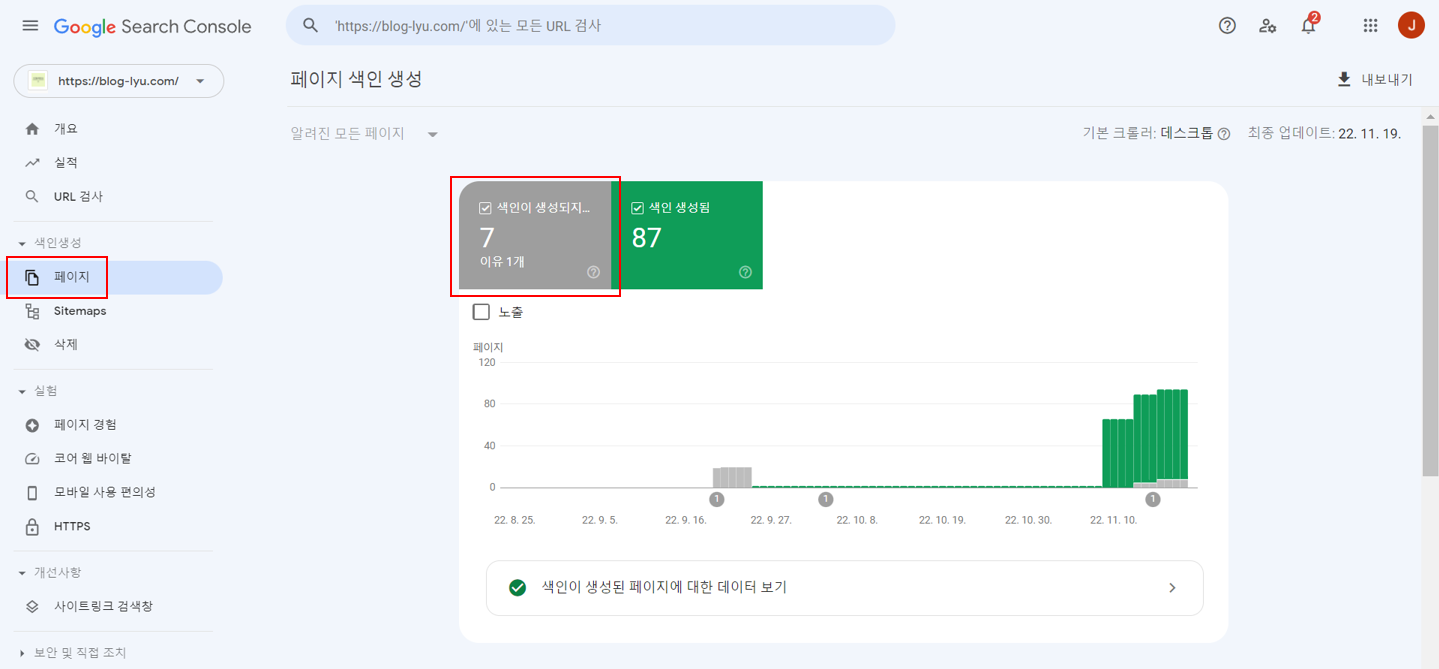Enable the 노출 checkbox above the chart

(481, 311)
